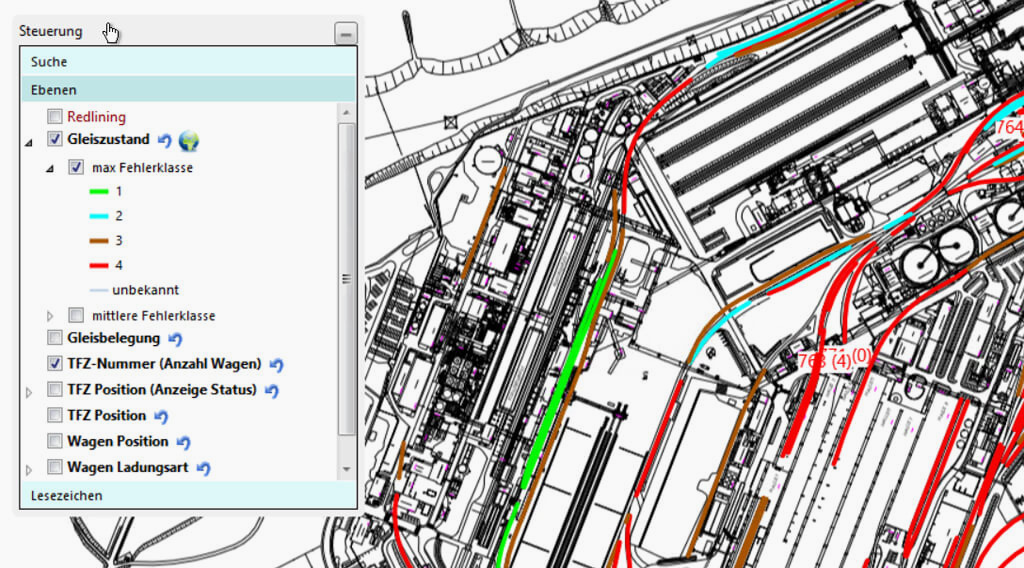The width and height of the screenshot is (1024, 568).
Task: Click refresh arrow for TFZ Position (Anzeige Status)
Action: (272, 391)
